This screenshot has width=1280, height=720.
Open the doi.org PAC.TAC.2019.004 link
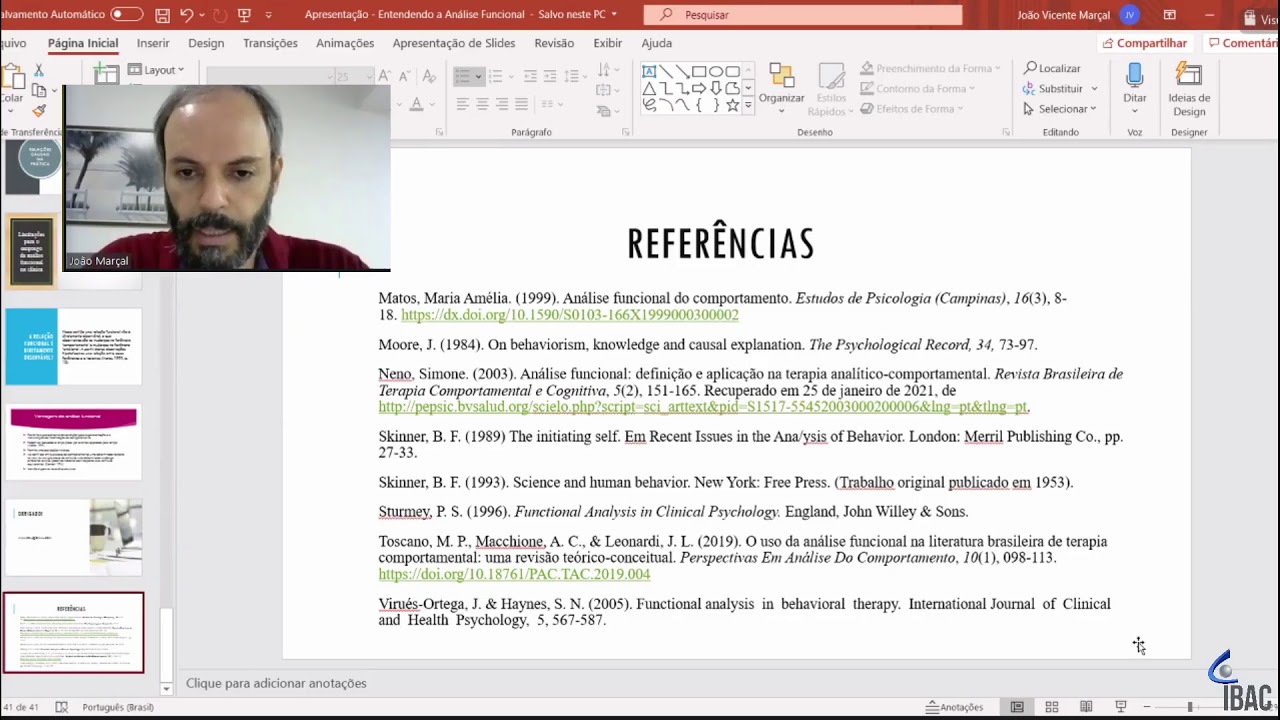coord(514,574)
